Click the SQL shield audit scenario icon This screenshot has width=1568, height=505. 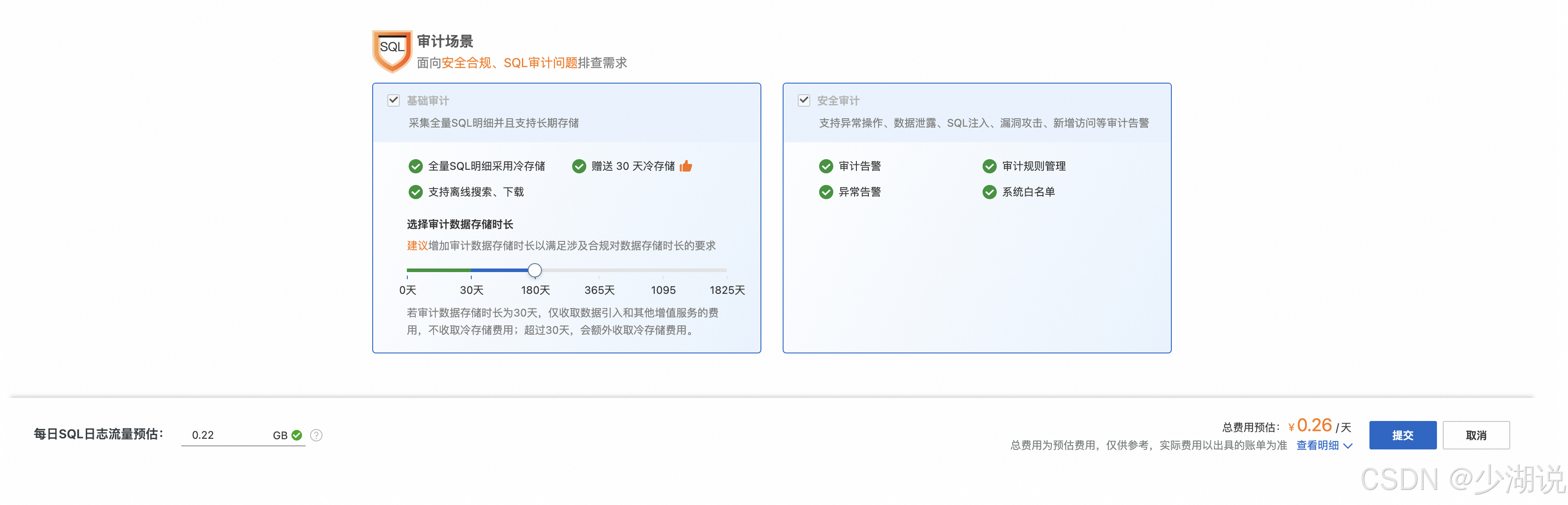392,50
